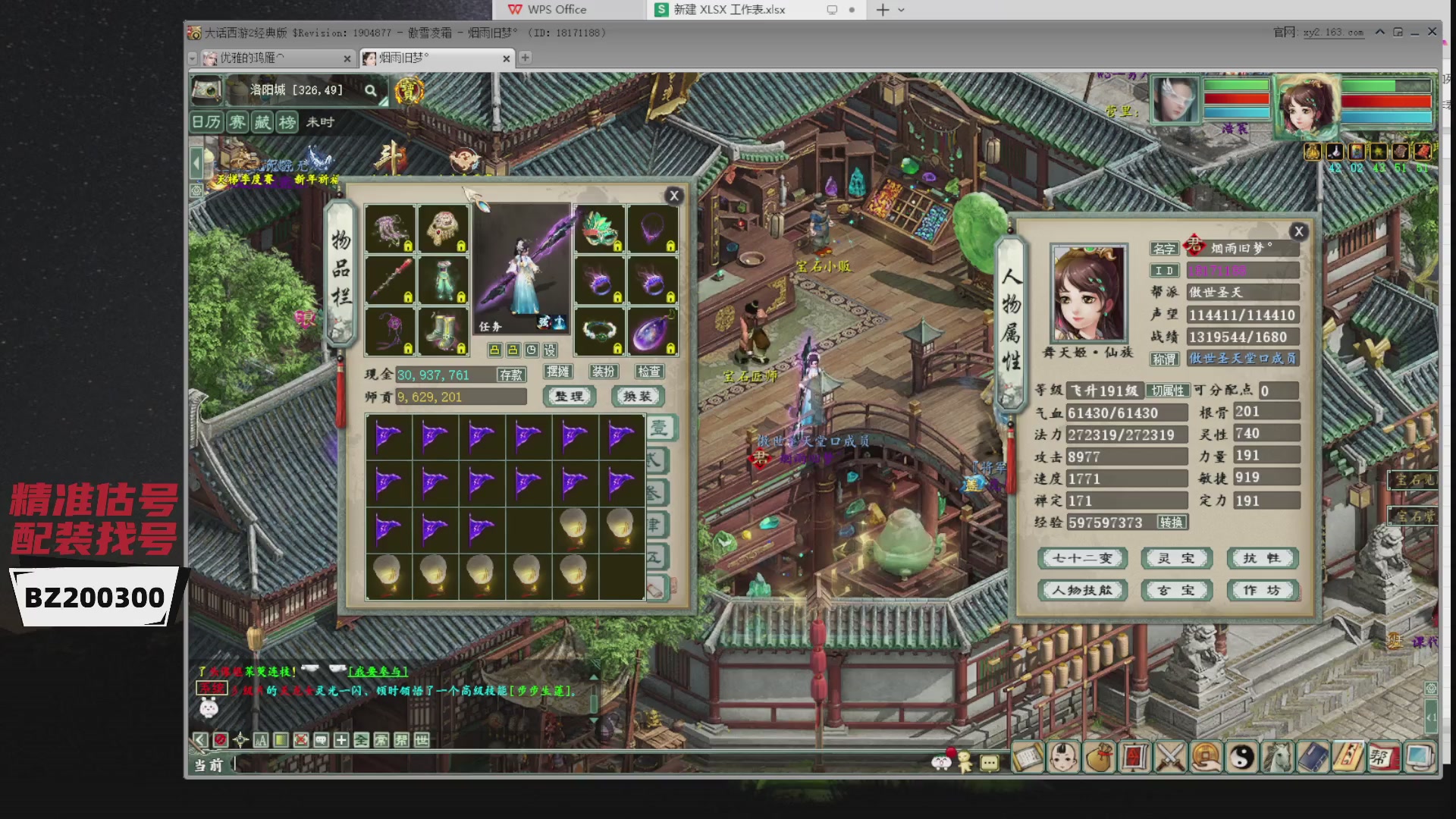Screen dimensions: 1456x819
Task: Expand the chat channel left arrow
Action: pos(200,740)
